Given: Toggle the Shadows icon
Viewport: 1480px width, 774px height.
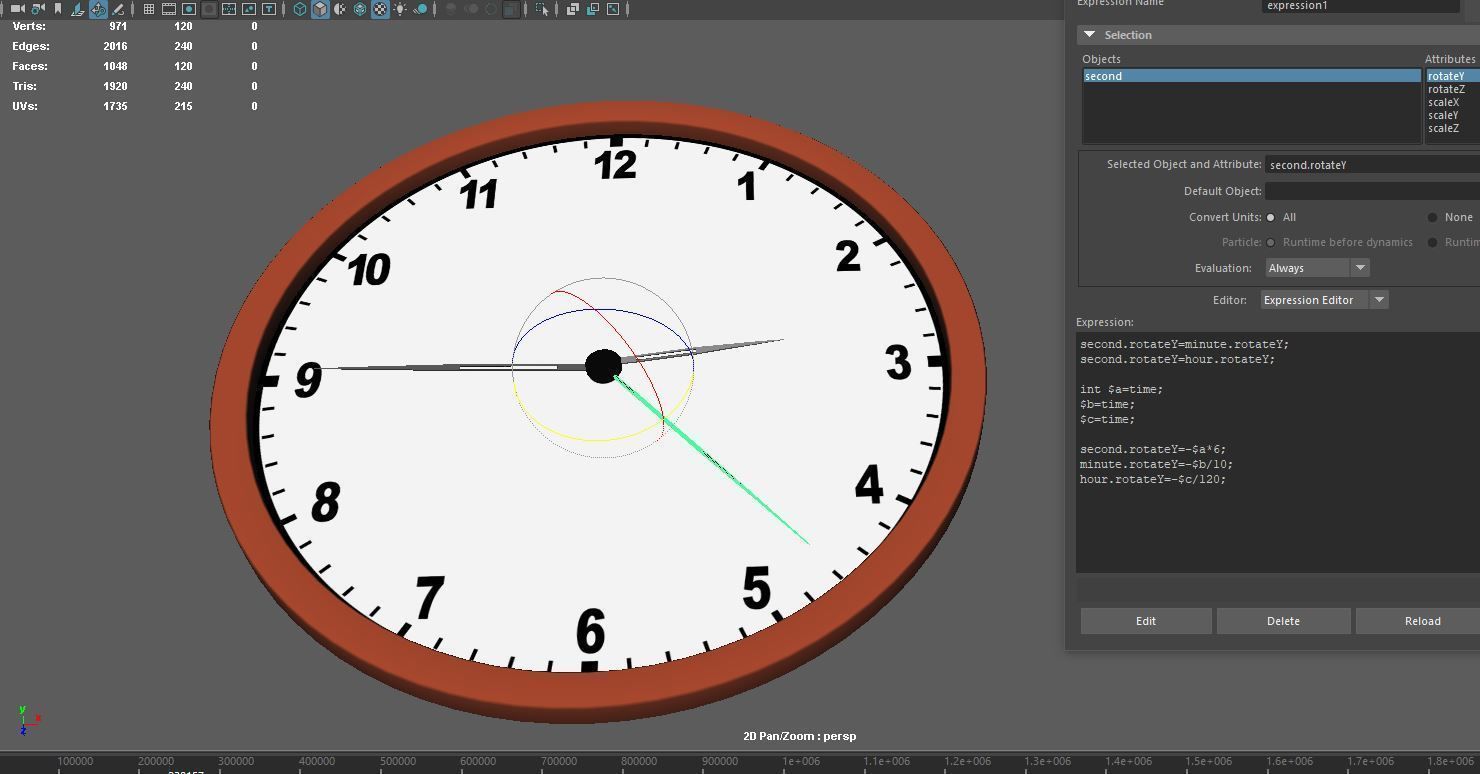Looking at the screenshot, I should coord(420,9).
